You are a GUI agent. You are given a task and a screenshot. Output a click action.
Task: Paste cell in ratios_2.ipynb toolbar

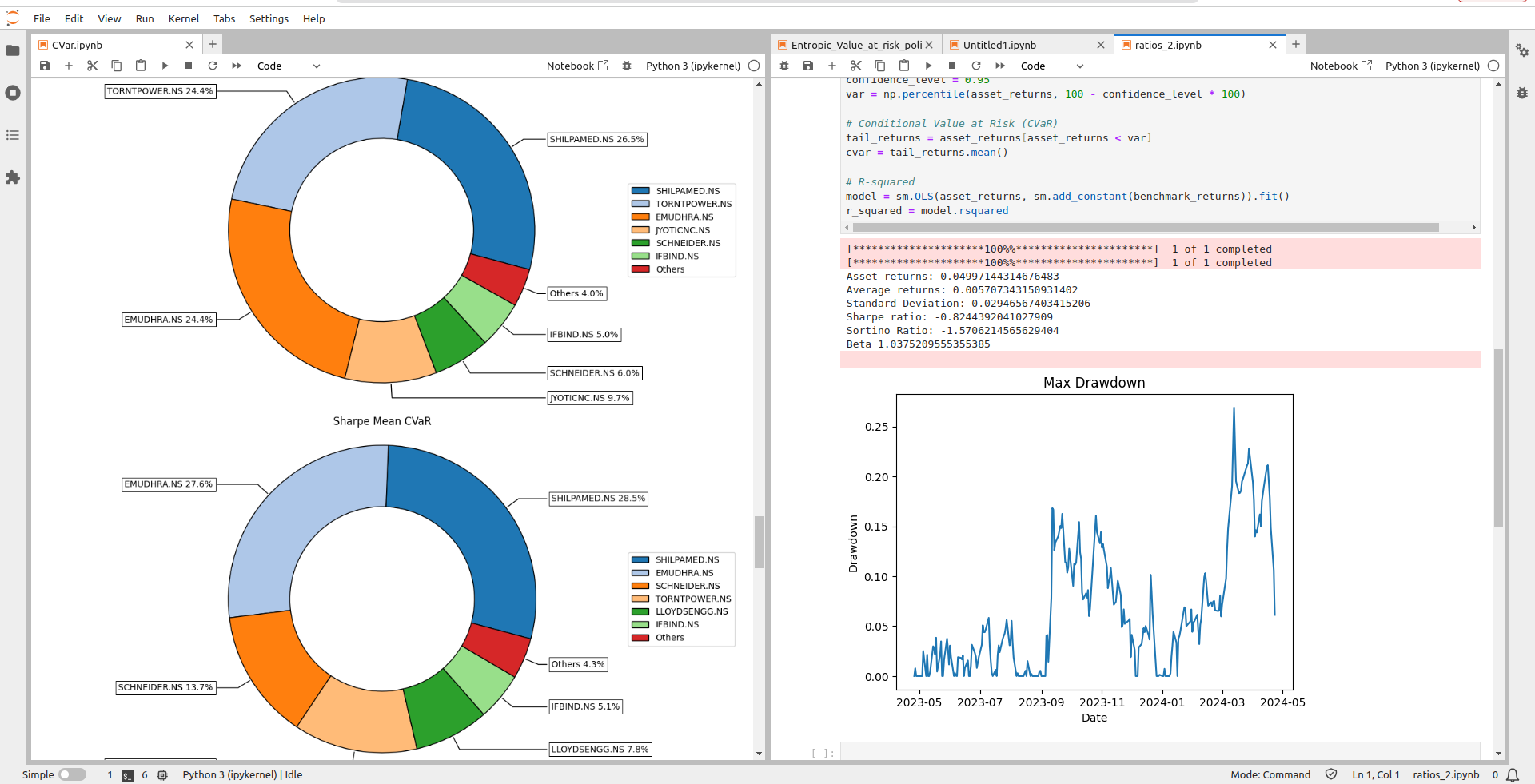pyautogui.click(x=904, y=66)
